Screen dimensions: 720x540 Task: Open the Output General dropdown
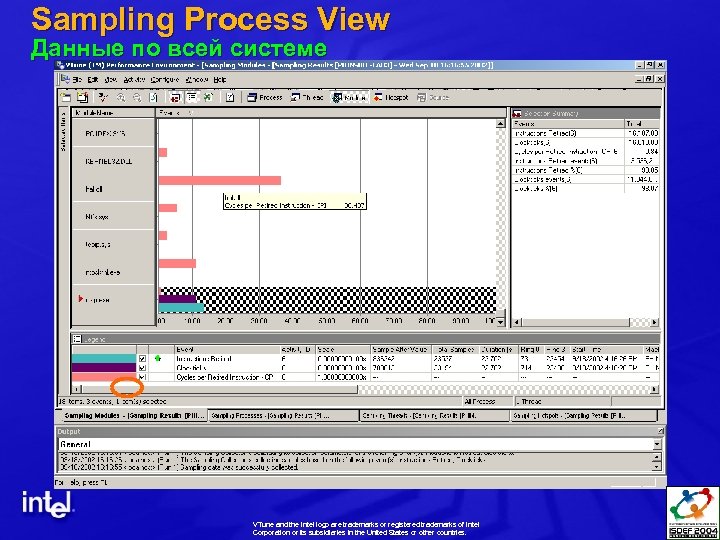[x=656, y=444]
